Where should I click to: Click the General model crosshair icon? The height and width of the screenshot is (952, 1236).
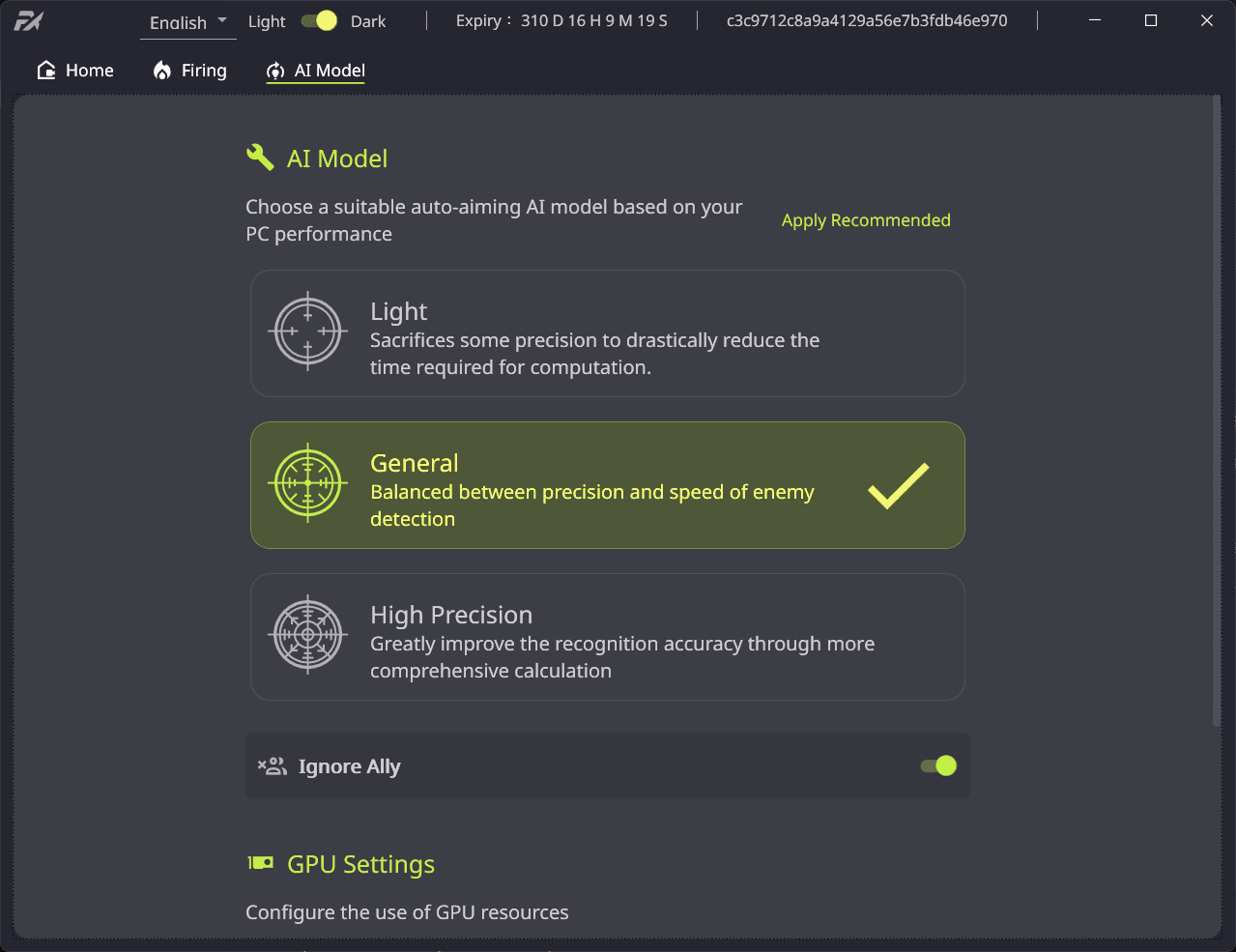point(308,483)
